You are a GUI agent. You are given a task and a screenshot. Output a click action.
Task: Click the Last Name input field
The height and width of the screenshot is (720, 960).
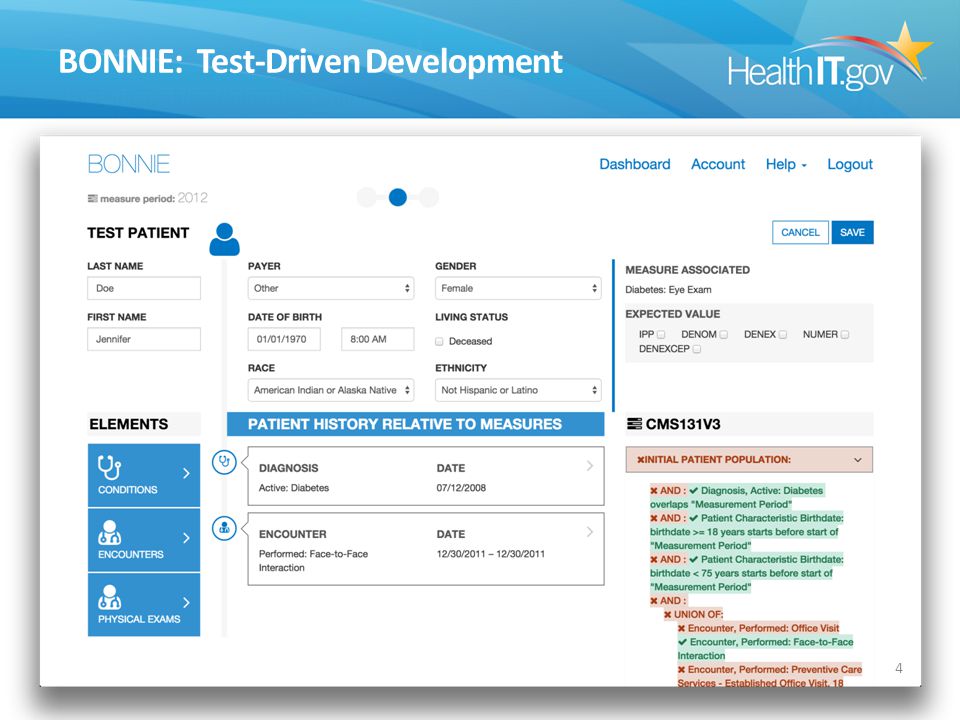[x=144, y=288]
